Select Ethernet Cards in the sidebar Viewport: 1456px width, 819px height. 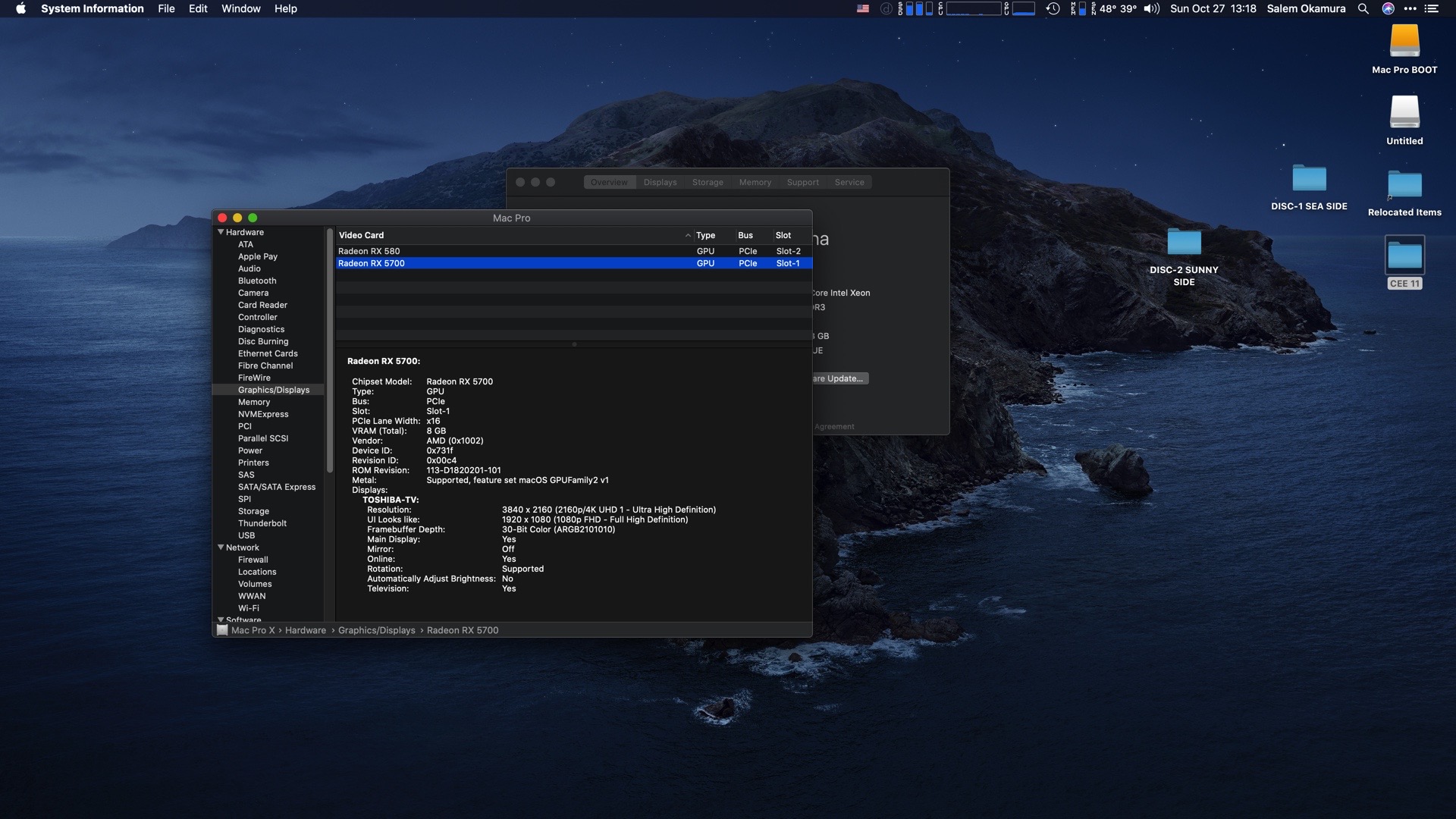click(x=268, y=353)
